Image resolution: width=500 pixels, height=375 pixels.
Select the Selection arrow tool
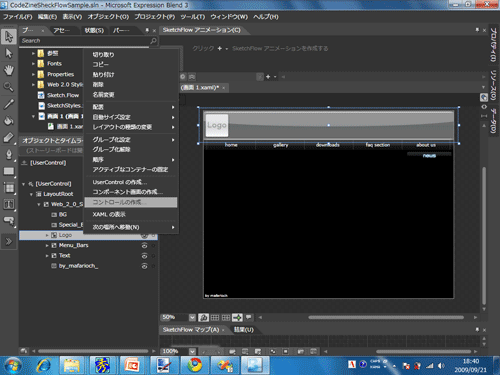9,36
